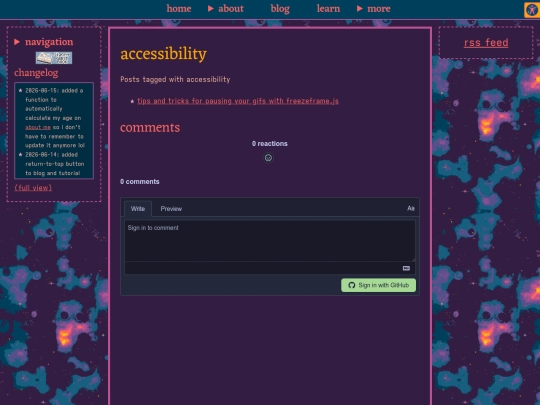Screen dimensions: 540x405
Task: Click 'Posts tagged with accessibility' text
Action: (x=175, y=79)
